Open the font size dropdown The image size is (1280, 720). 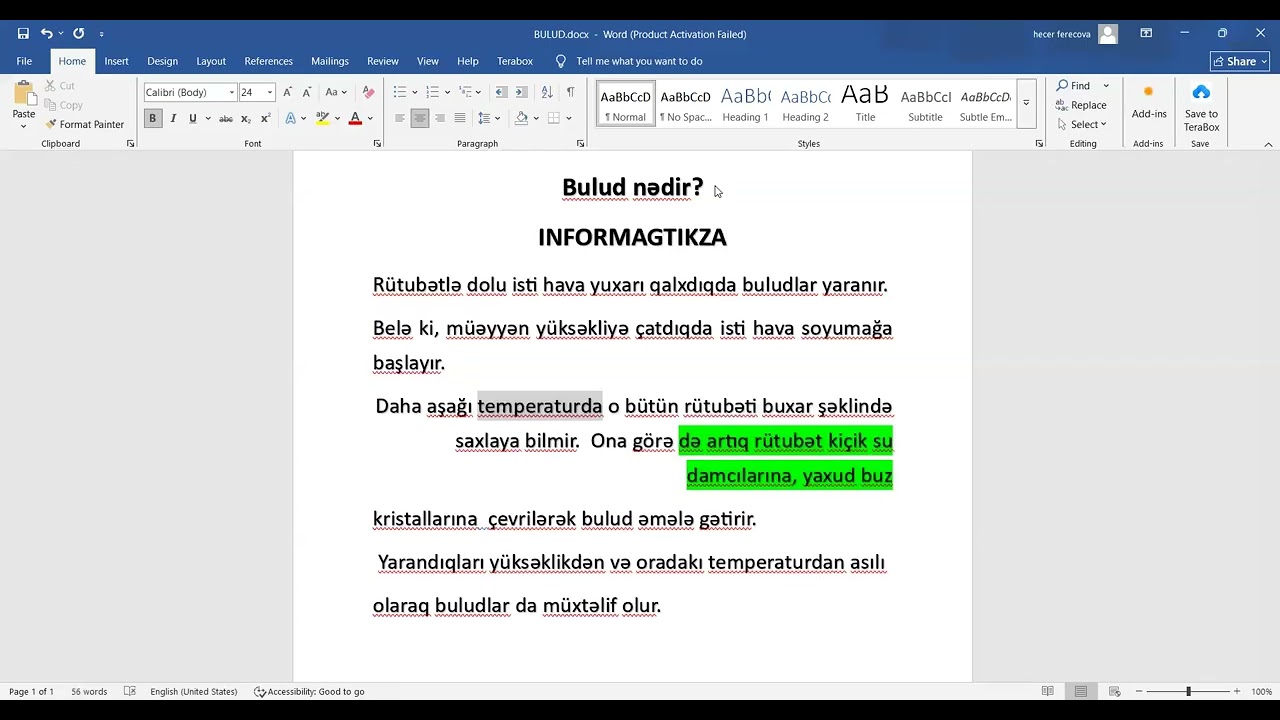[x=270, y=92]
